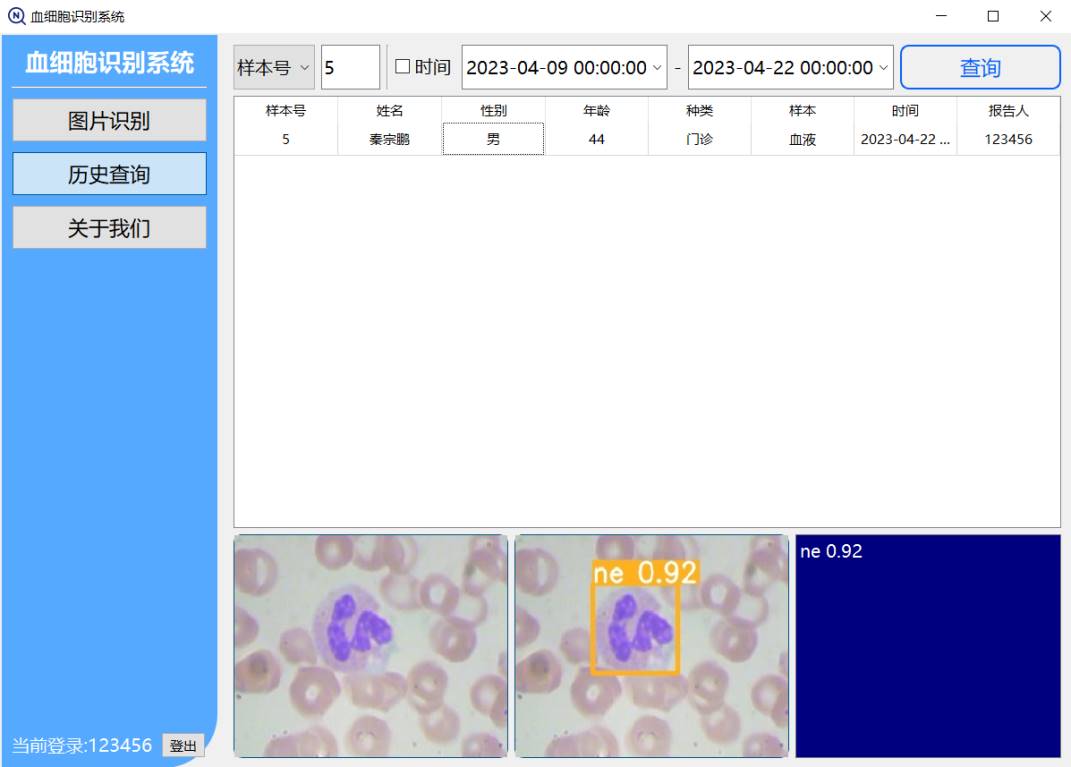Viewport: 1071px width, 767px height.
Task: Expand the 样本号 search type dropdown
Action: pos(274,67)
